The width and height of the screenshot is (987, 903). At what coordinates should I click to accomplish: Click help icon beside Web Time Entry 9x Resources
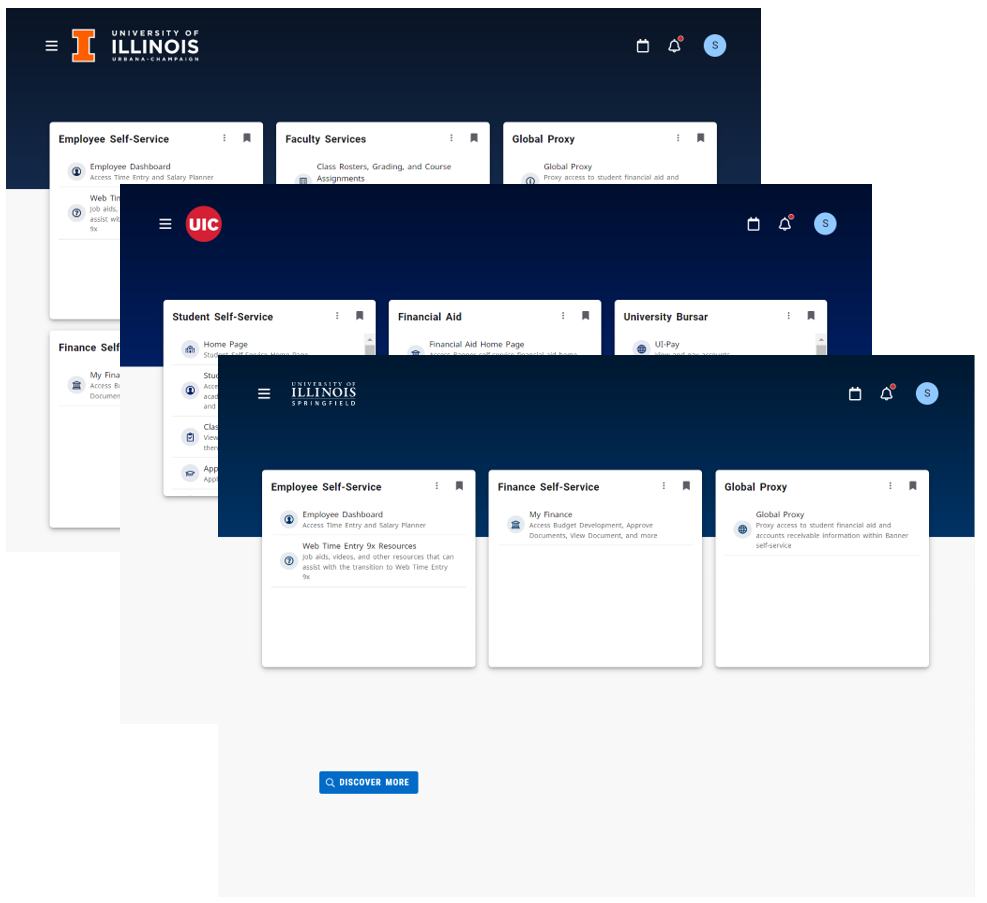click(289, 561)
